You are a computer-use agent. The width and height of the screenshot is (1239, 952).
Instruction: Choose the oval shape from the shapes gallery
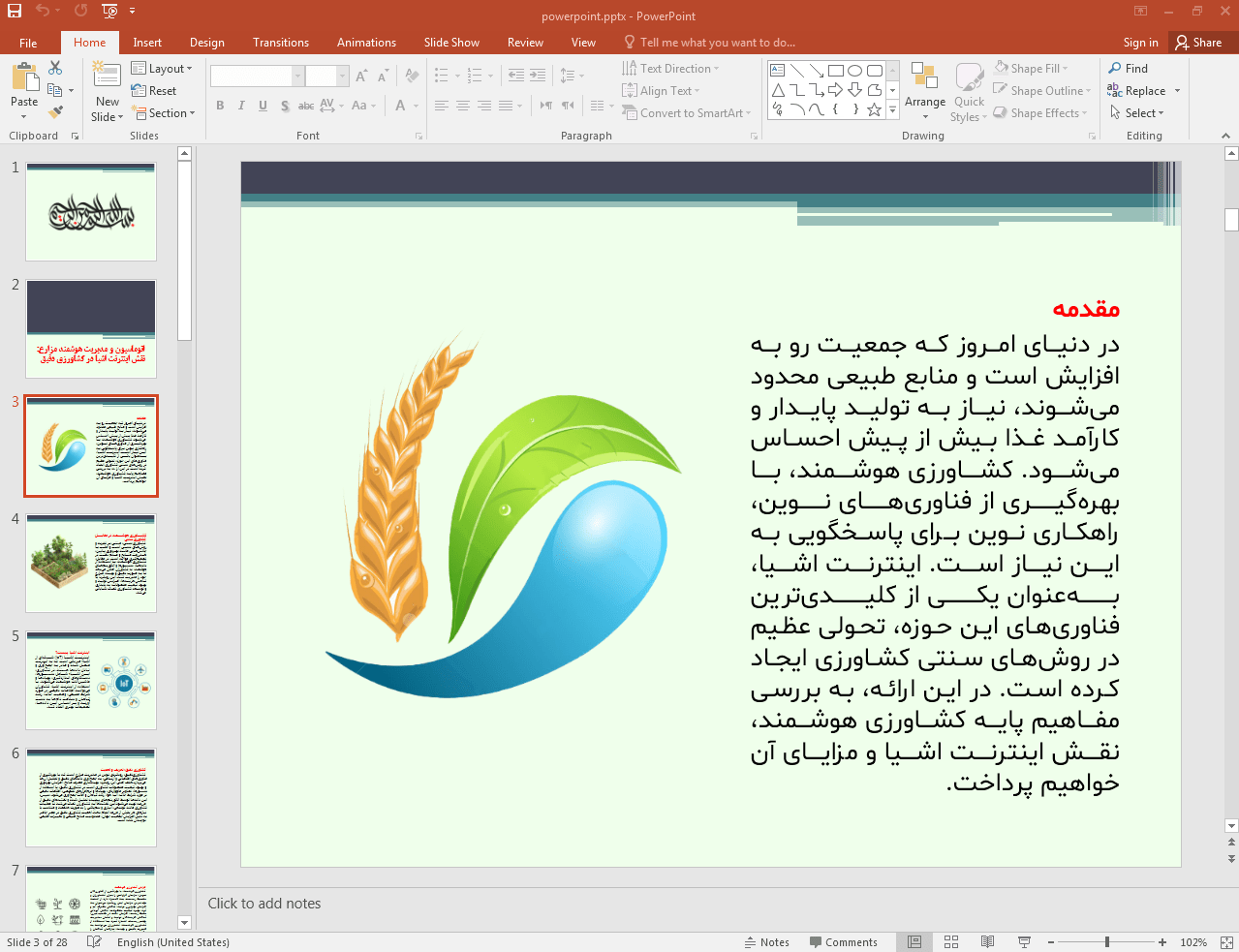[854, 71]
